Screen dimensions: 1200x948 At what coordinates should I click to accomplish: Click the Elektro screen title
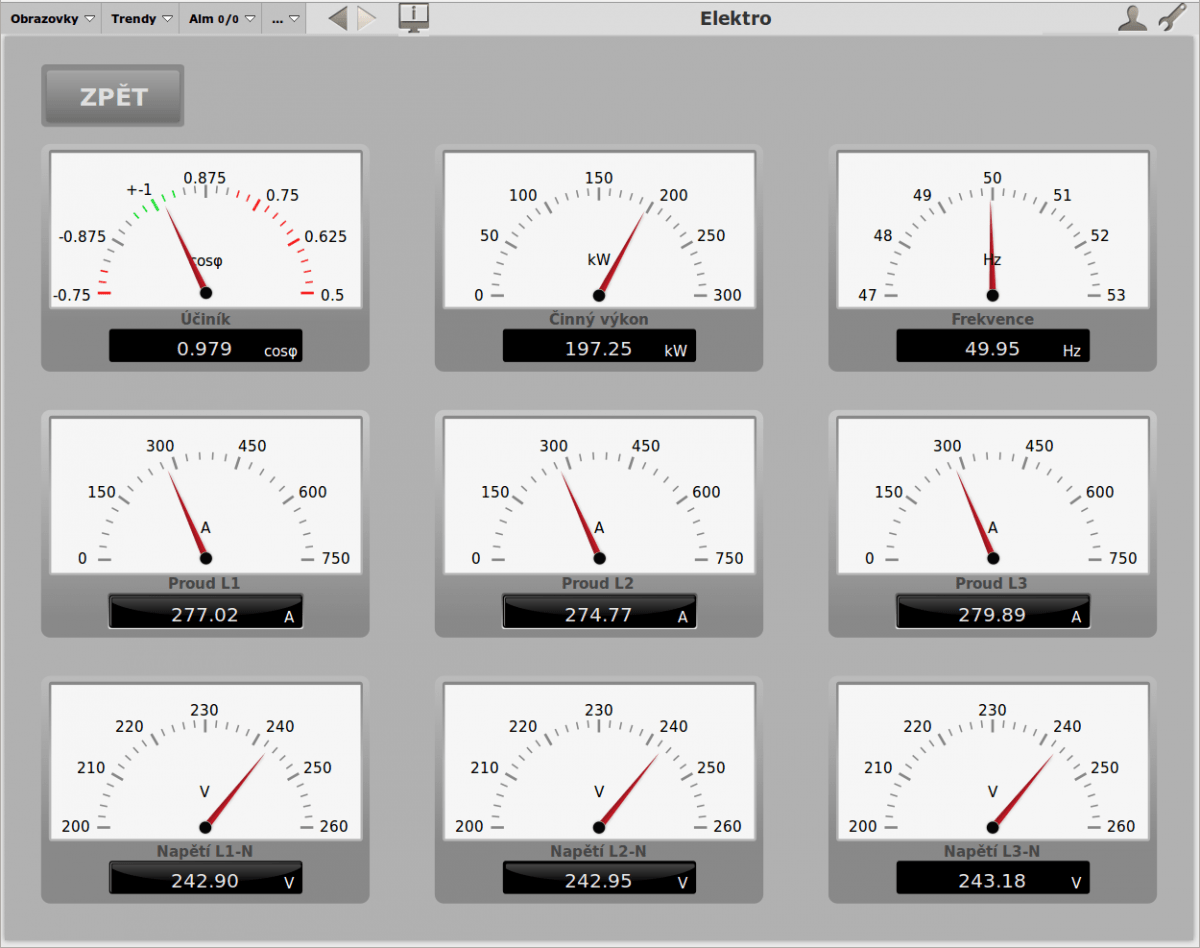(735, 18)
